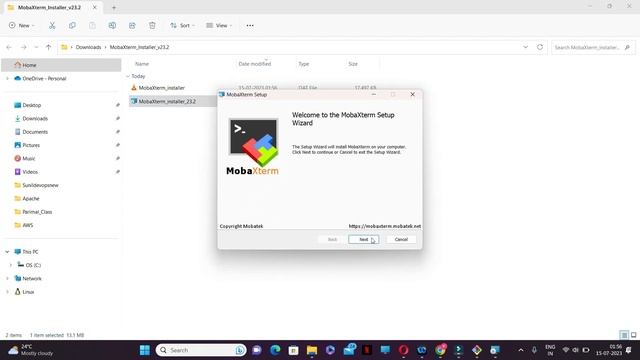Open Desktop in the navigation pane
Image resolution: width=640 pixels, height=360 pixels.
(x=31, y=105)
